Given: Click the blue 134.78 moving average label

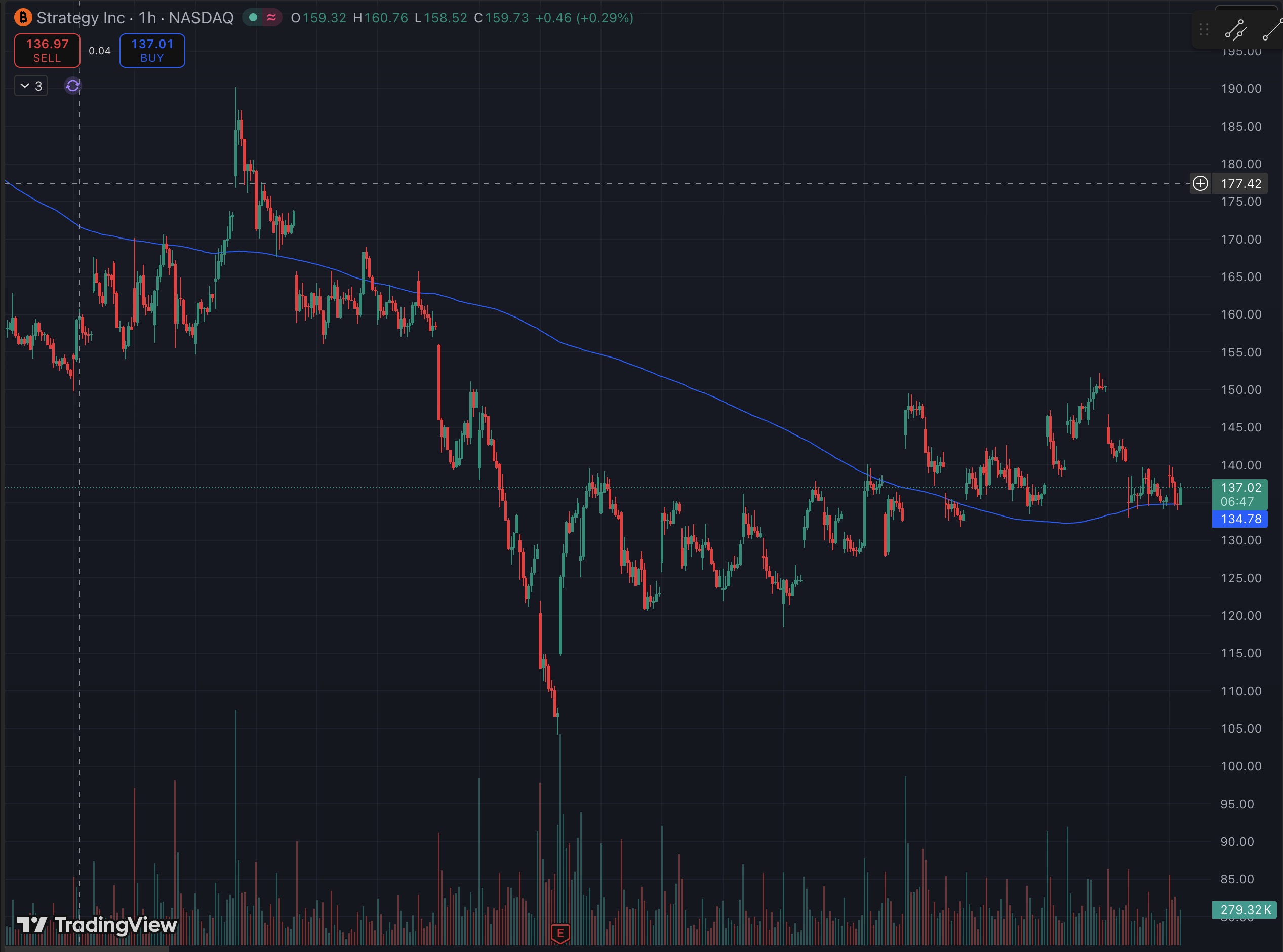Looking at the screenshot, I should coord(1239,519).
